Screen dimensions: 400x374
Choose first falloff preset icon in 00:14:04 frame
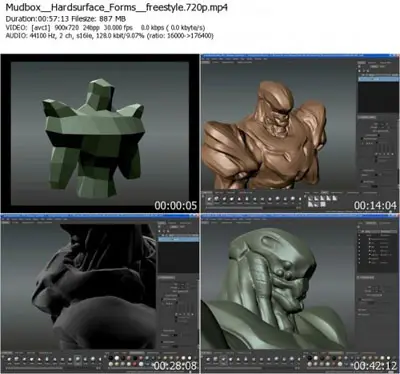pyautogui.click(x=310, y=198)
